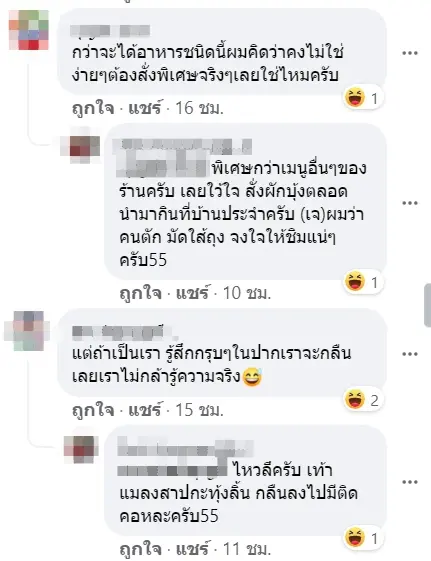The height and width of the screenshot is (561, 431).
Task: Click แชร์ under the 16 ชม. comment
Action: [x=145, y=107]
